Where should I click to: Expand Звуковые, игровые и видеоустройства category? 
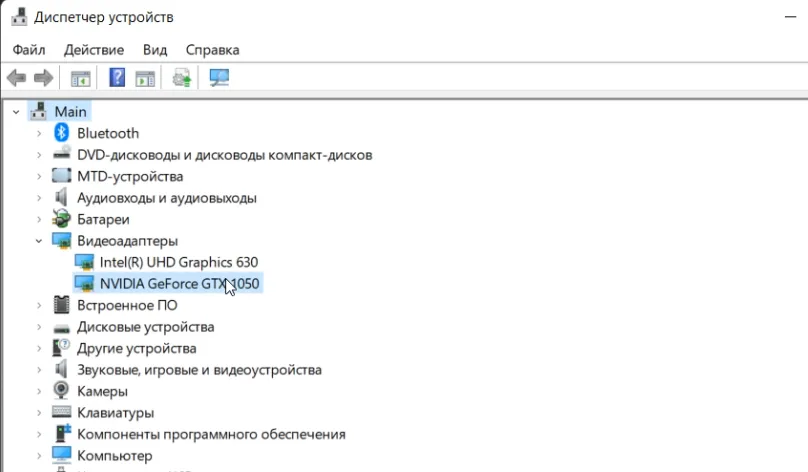(x=39, y=370)
